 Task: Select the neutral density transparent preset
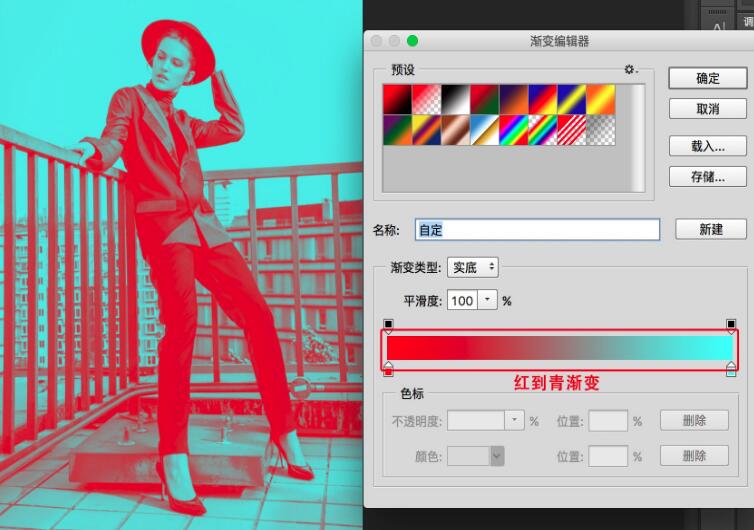601,130
